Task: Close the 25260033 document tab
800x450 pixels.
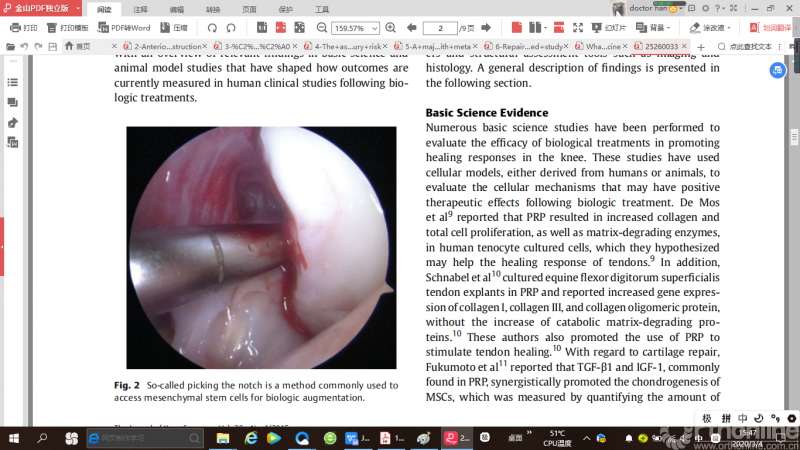Action: coord(685,46)
